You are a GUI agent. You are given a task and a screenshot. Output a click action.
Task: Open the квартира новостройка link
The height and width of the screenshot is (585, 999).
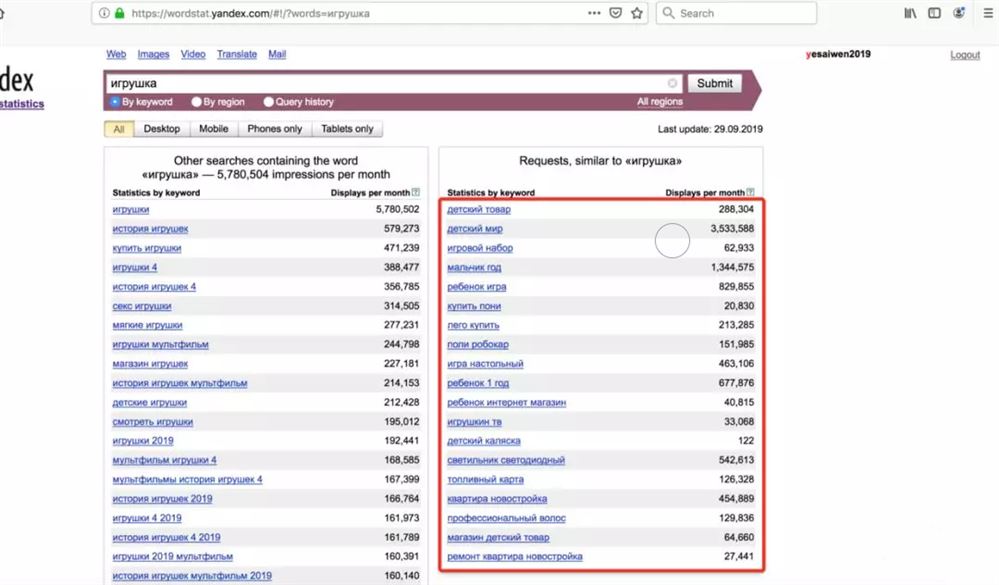tap(497, 498)
